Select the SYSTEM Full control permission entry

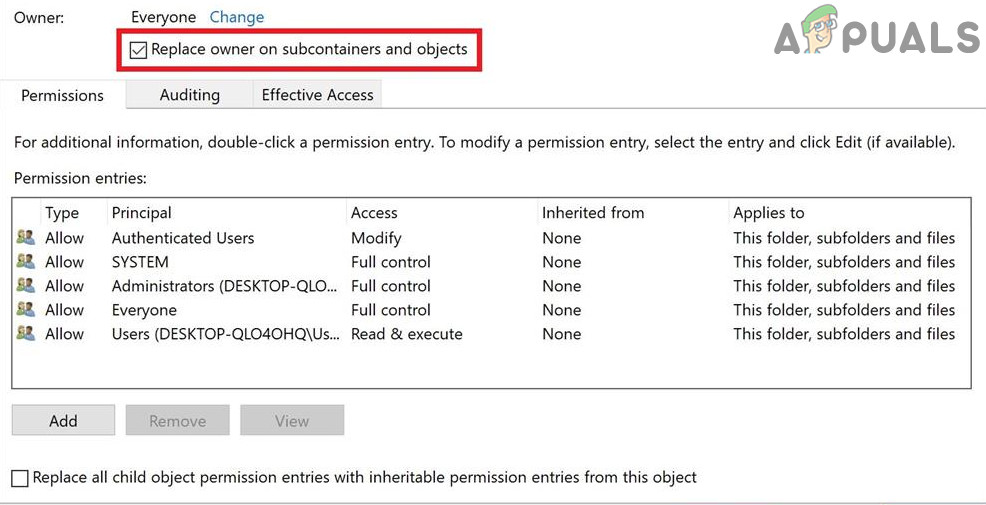(x=140, y=262)
